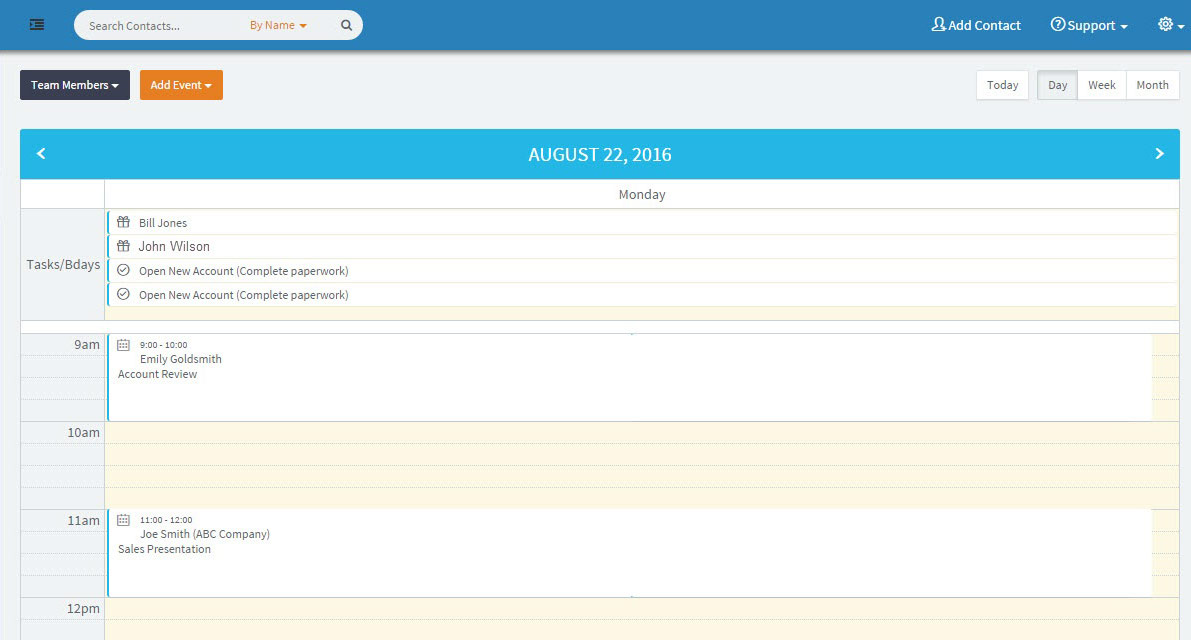Open second Open New Account task text
This screenshot has height=640, width=1191.
point(244,295)
